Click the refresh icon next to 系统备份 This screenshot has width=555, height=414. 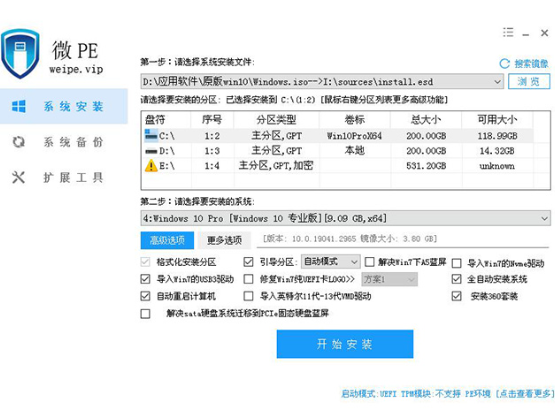(x=19, y=142)
